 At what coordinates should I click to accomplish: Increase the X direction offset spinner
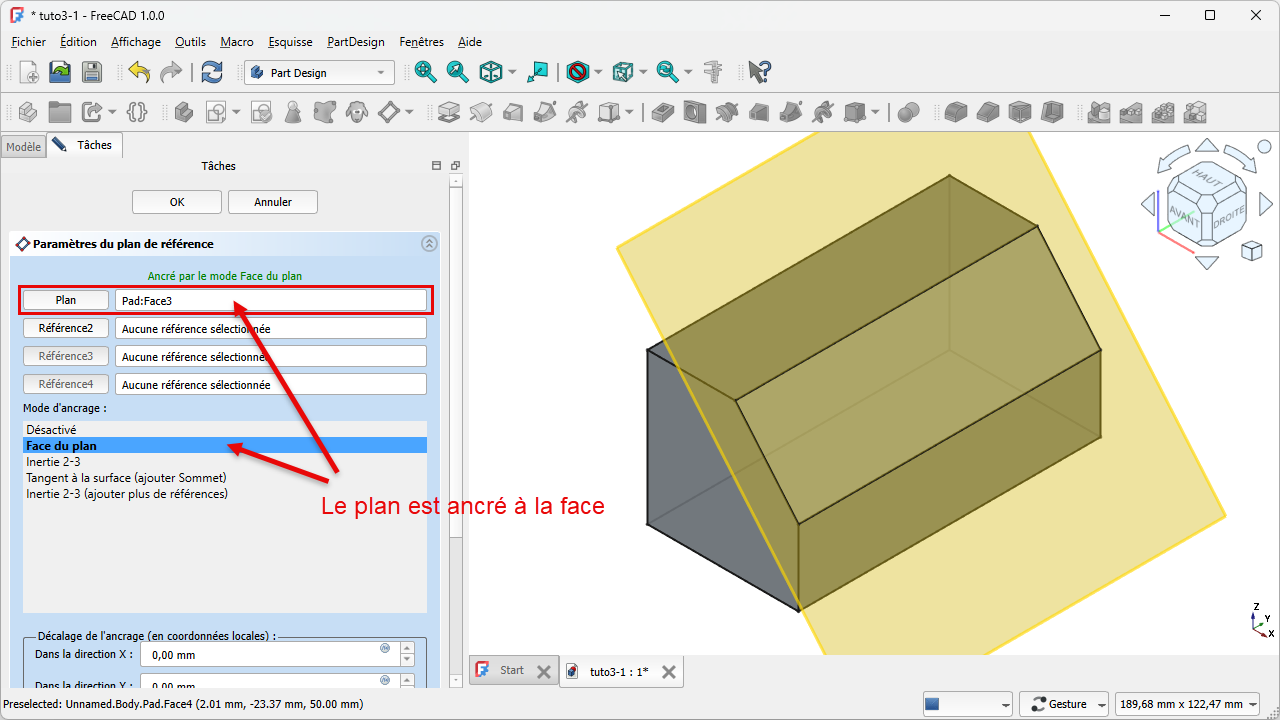pyautogui.click(x=407, y=649)
